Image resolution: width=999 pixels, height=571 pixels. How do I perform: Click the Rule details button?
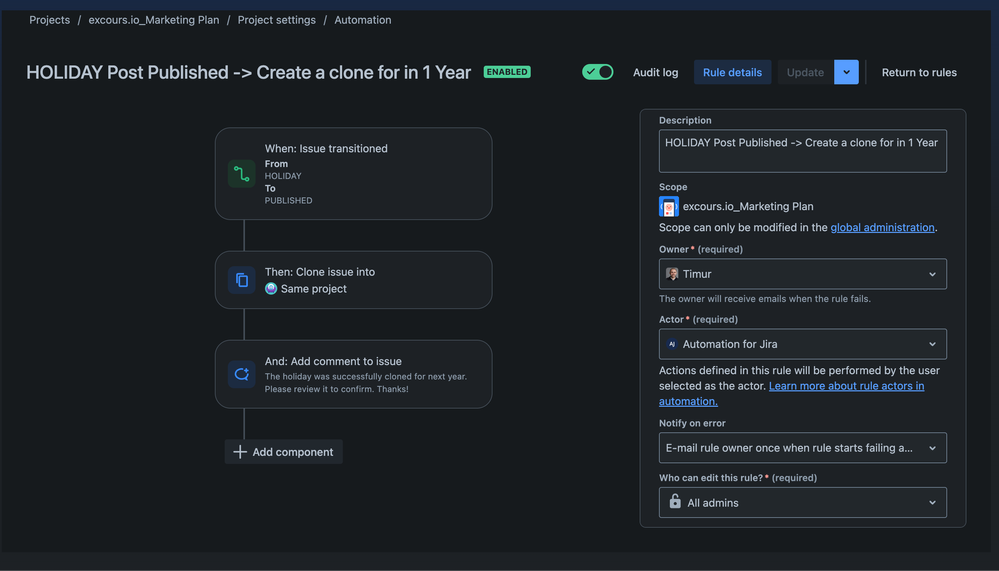tap(732, 72)
